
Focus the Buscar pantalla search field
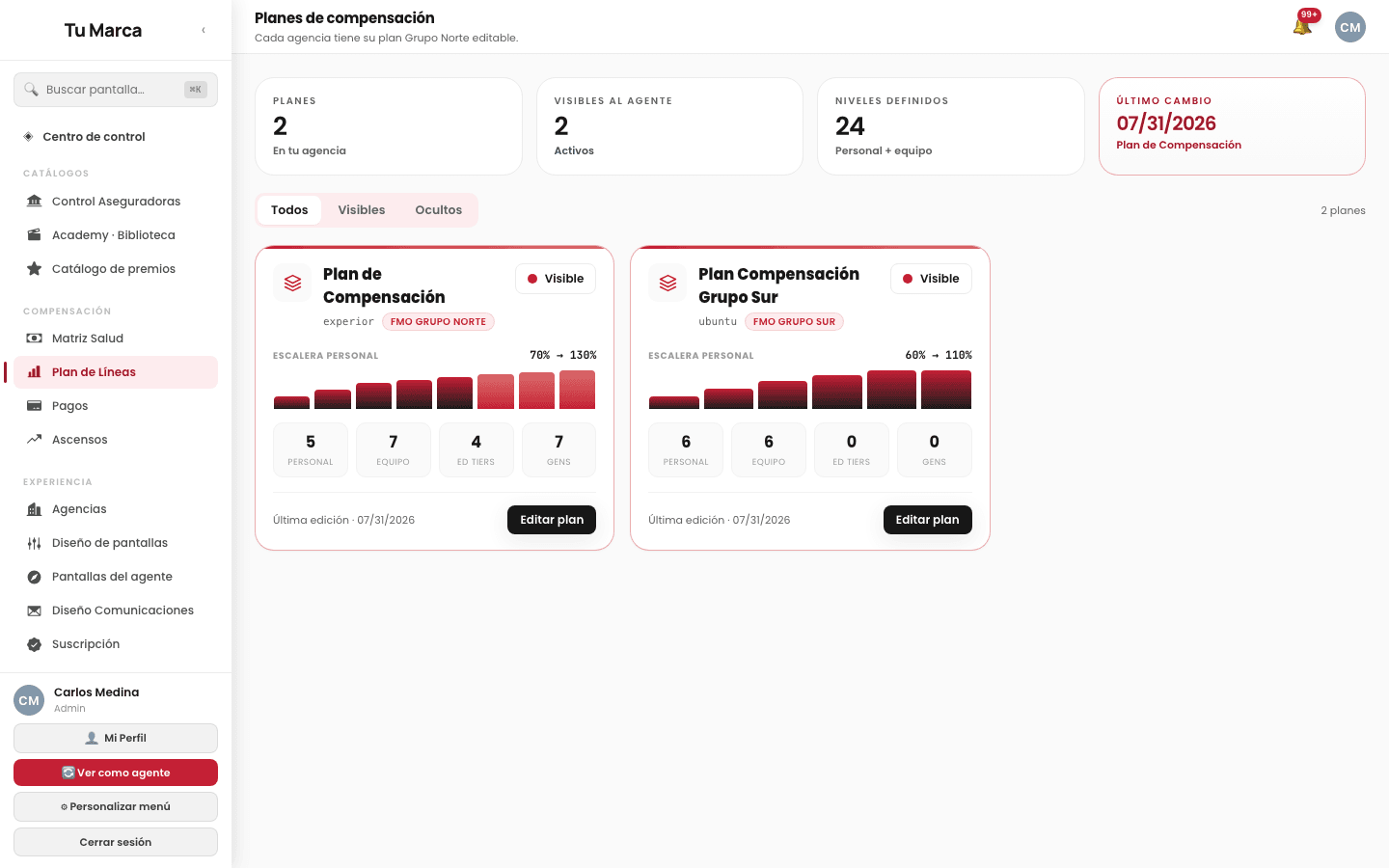[x=116, y=90]
